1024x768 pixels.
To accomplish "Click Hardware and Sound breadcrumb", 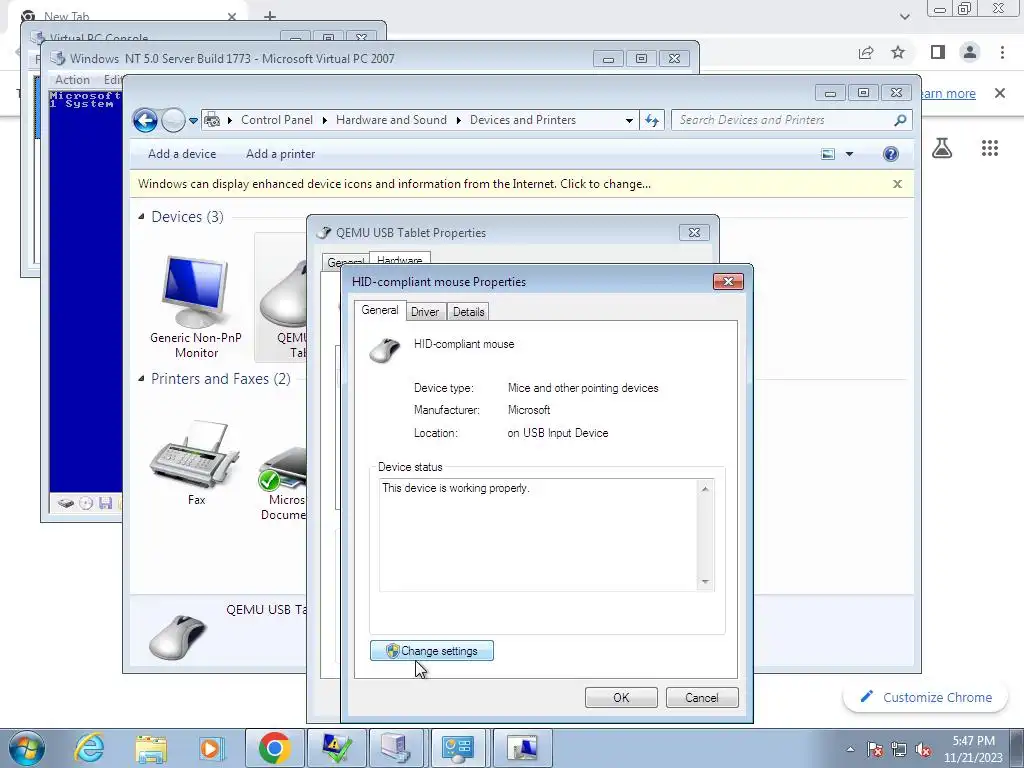I will (x=391, y=120).
